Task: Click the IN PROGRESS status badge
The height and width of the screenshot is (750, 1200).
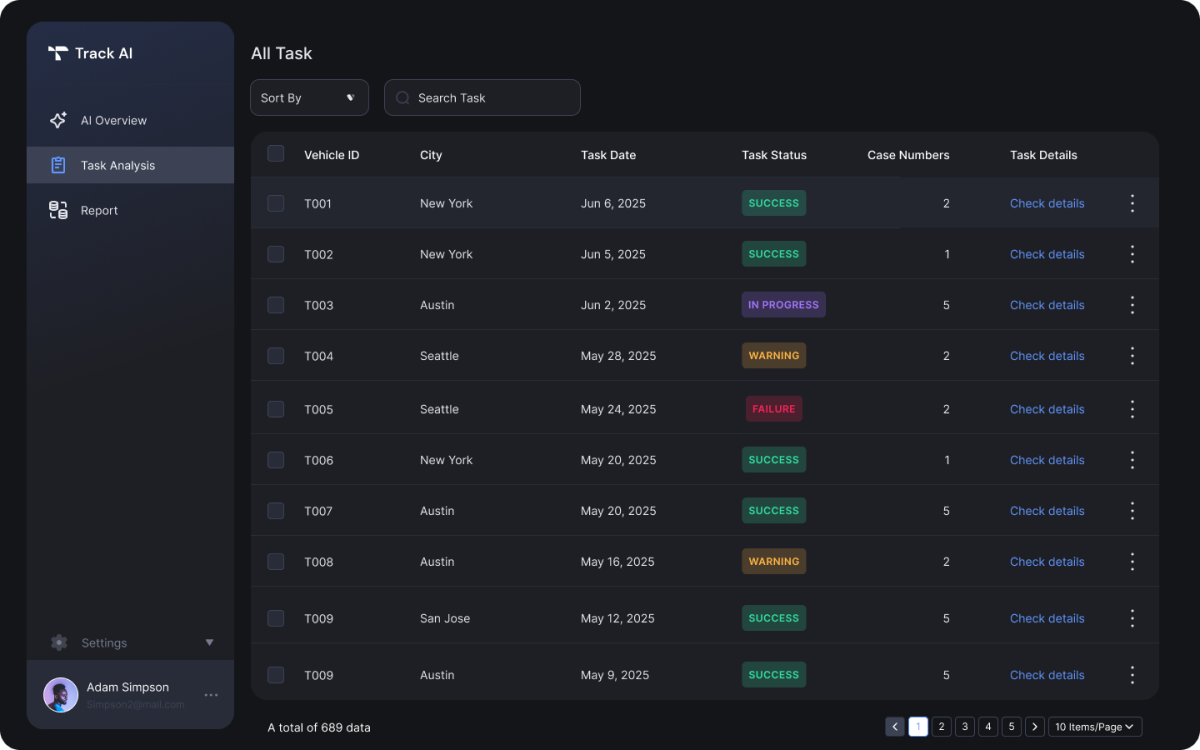Action: coord(784,305)
